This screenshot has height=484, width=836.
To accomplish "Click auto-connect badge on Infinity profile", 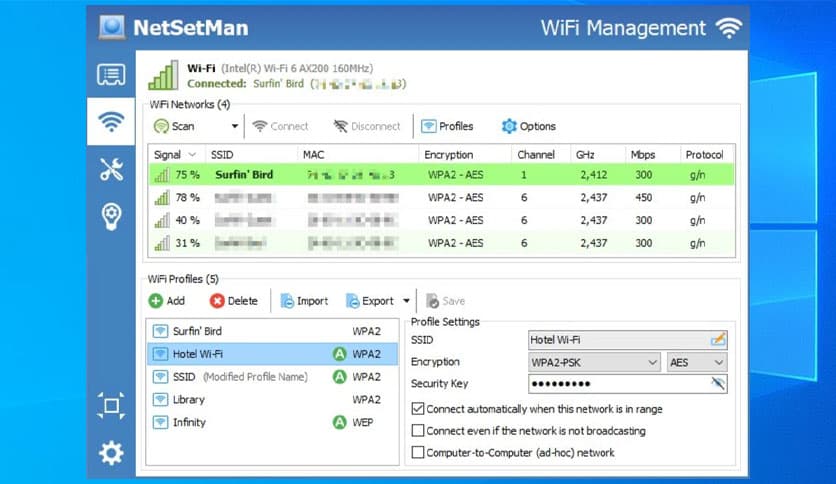I will point(340,423).
